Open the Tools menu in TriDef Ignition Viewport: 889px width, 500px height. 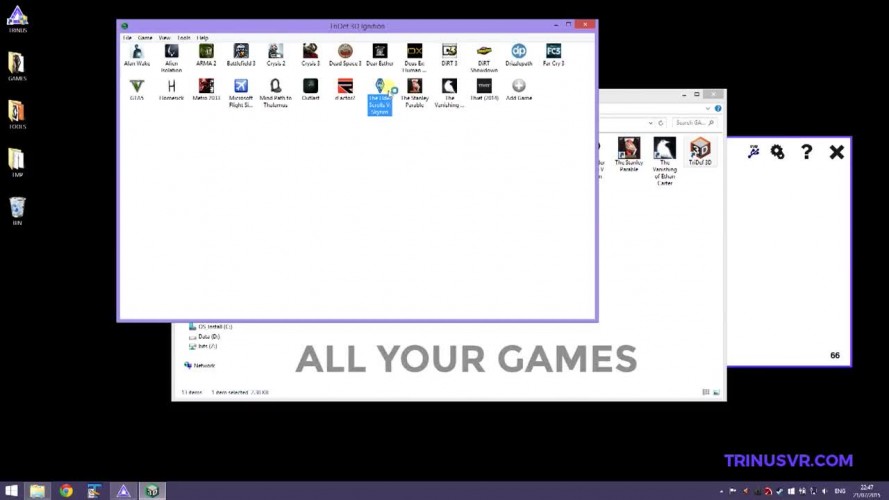[184, 37]
